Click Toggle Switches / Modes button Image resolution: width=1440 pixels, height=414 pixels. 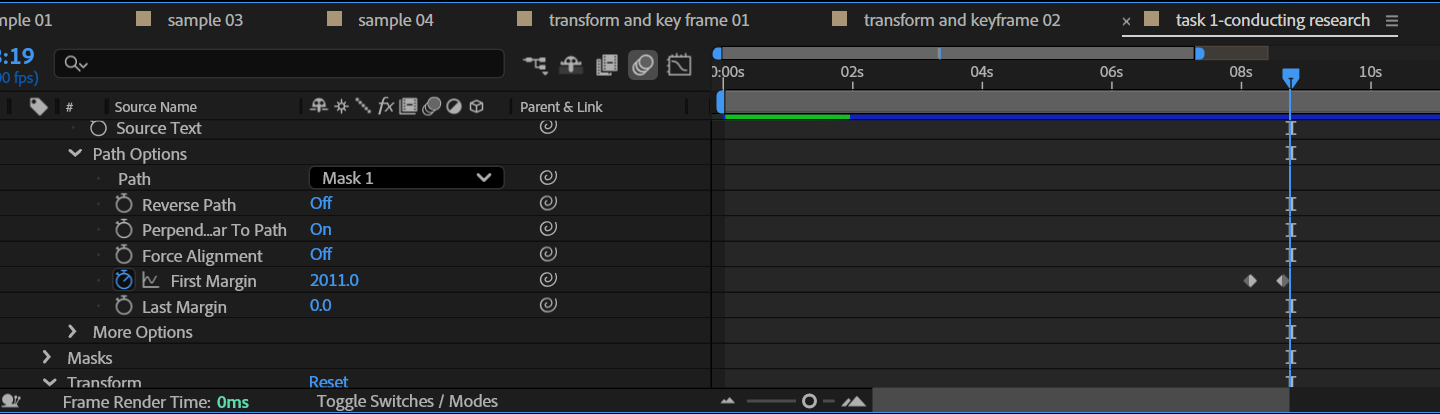point(407,401)
